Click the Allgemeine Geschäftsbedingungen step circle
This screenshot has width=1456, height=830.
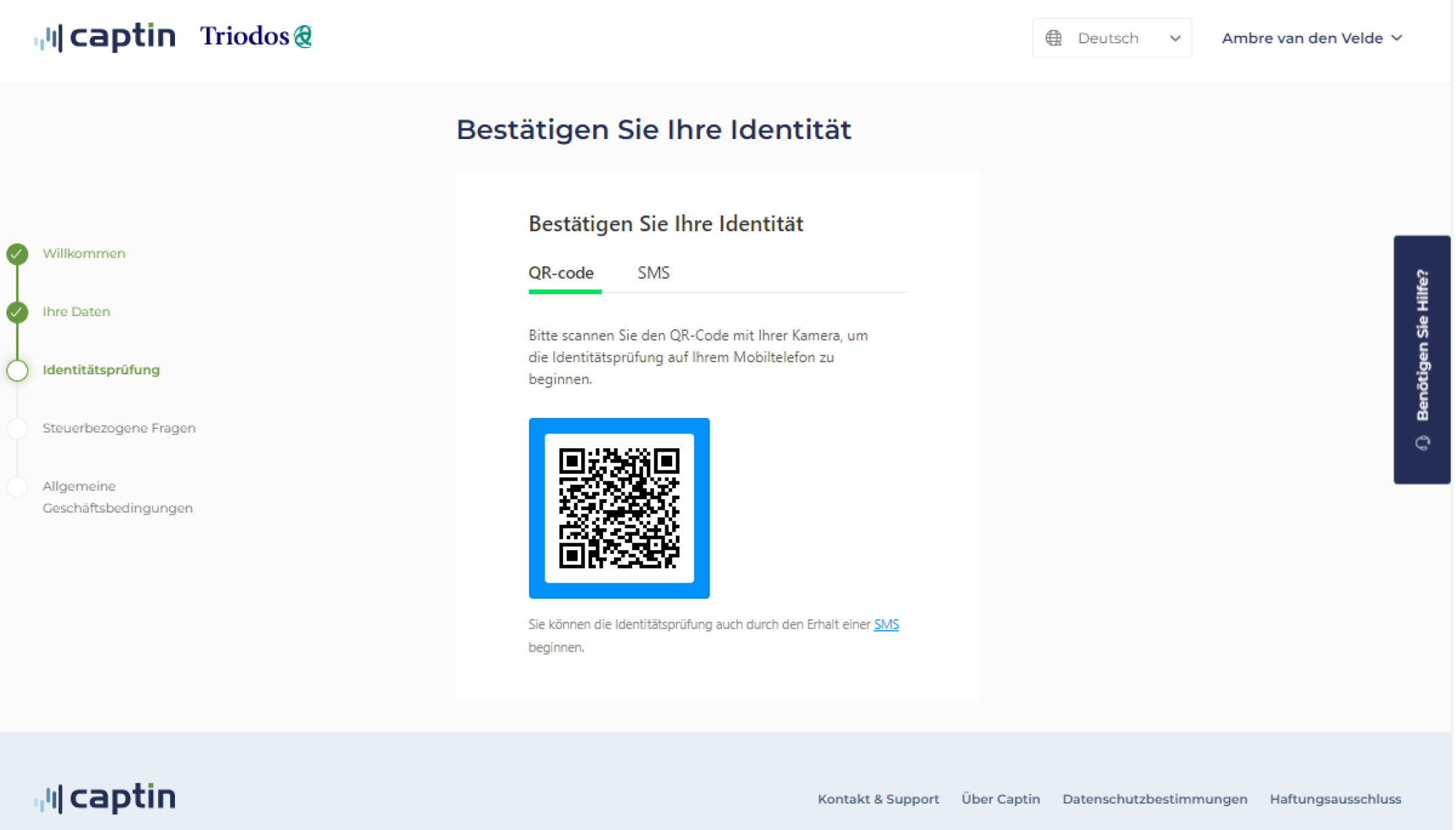point(18,487)
